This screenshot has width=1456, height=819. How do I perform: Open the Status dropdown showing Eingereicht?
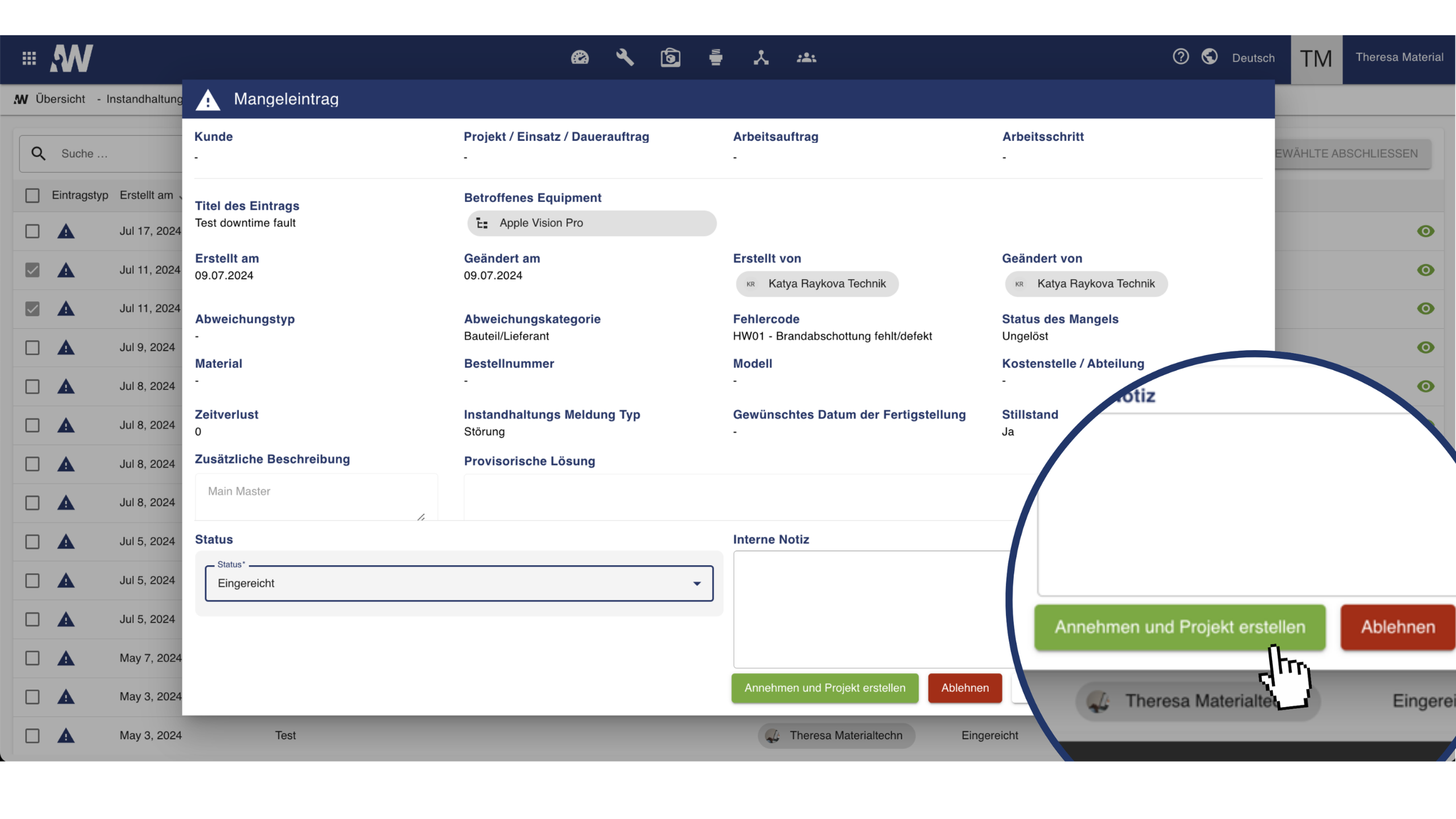point(458,584)
